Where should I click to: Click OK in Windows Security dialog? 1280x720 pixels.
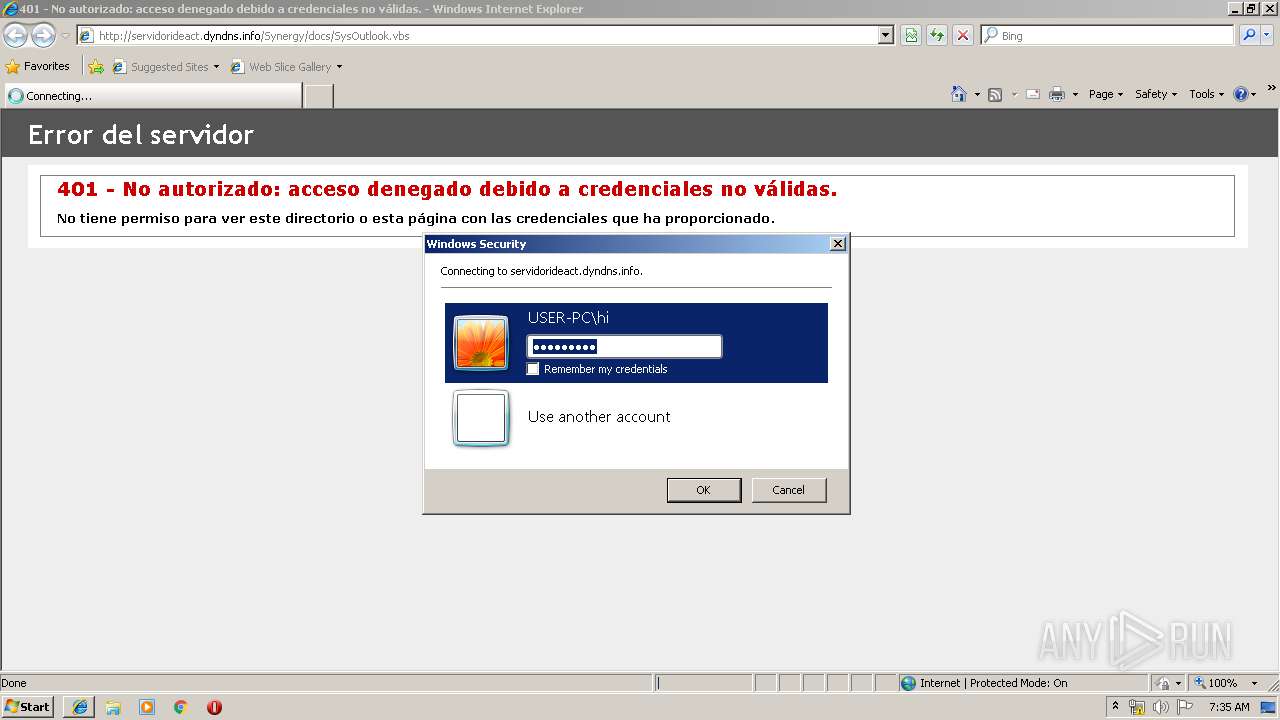(x=703, y=490)
